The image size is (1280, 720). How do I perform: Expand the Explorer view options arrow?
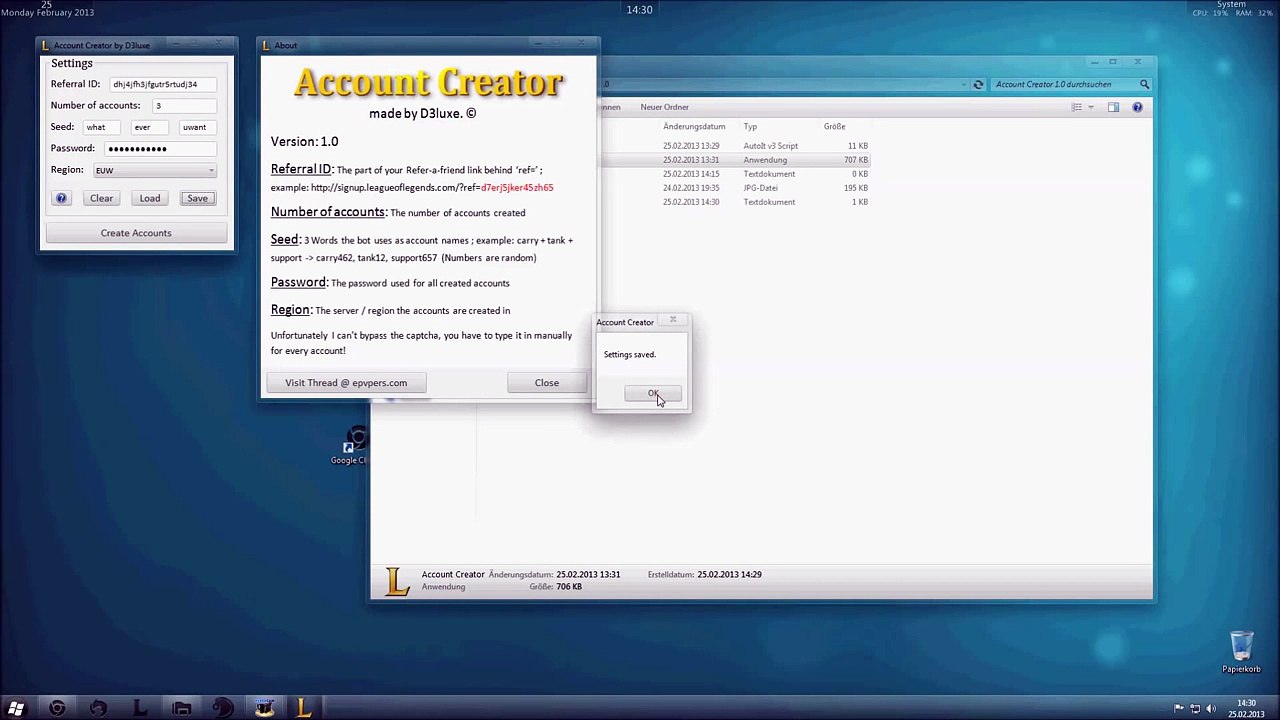pos(1090,107)
